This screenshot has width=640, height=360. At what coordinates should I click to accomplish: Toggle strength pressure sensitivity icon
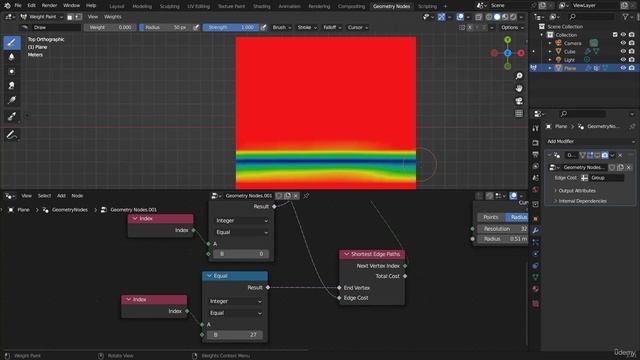coord(264,27)
